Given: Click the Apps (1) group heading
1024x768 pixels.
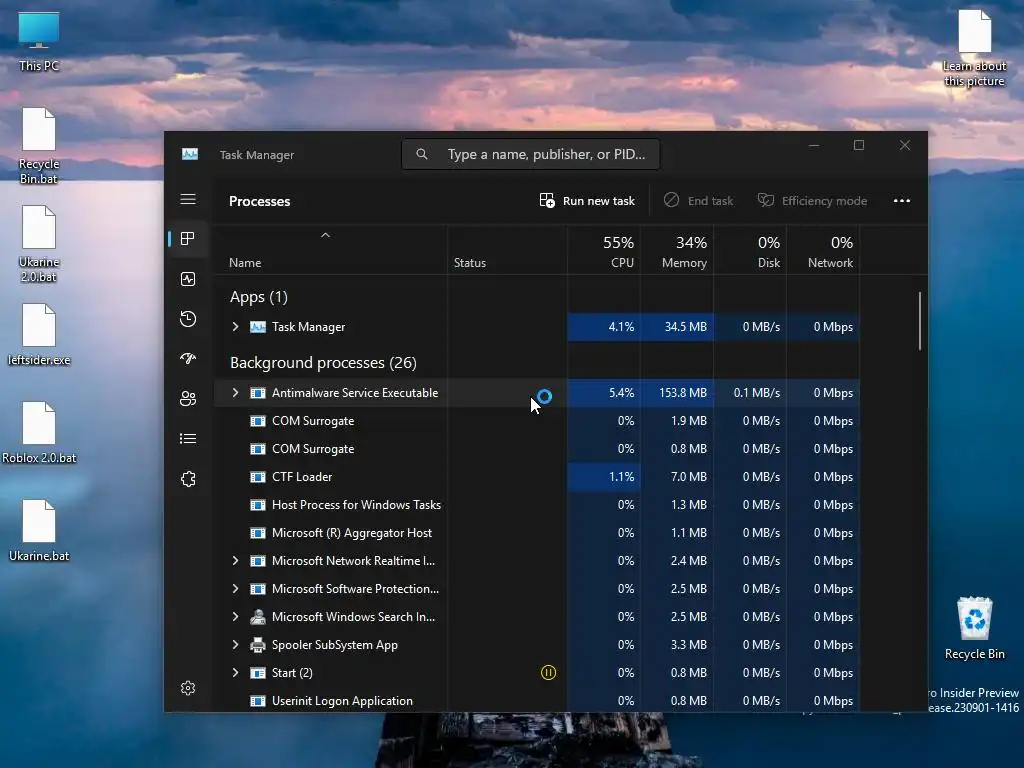Looking at the screenshot, I should pos(259,297).
